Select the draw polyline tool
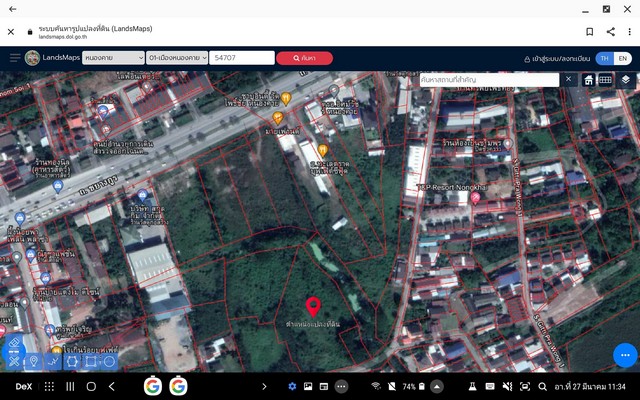Screen dimensions: 640x400 coord(53,361)
